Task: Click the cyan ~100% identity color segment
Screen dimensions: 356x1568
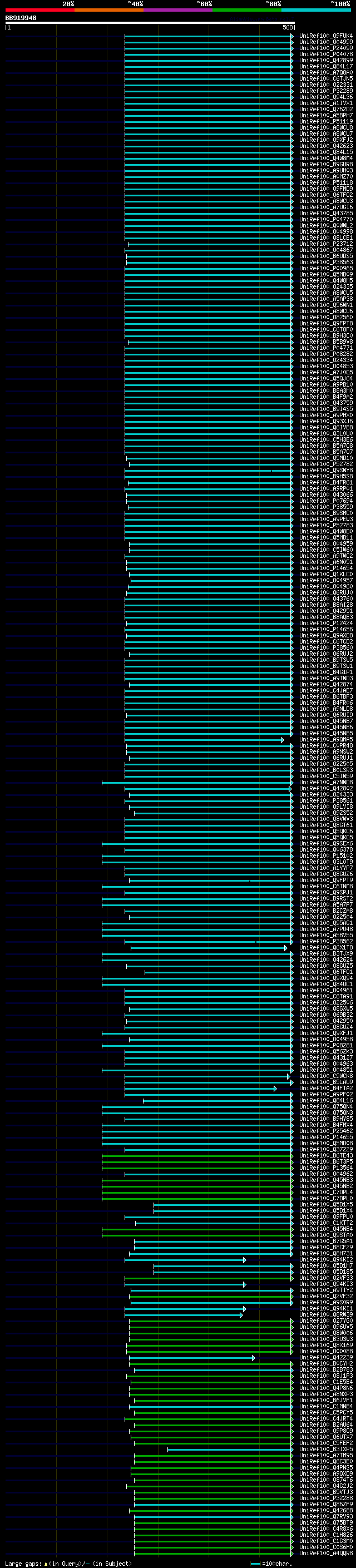Action: coord(316,10)
